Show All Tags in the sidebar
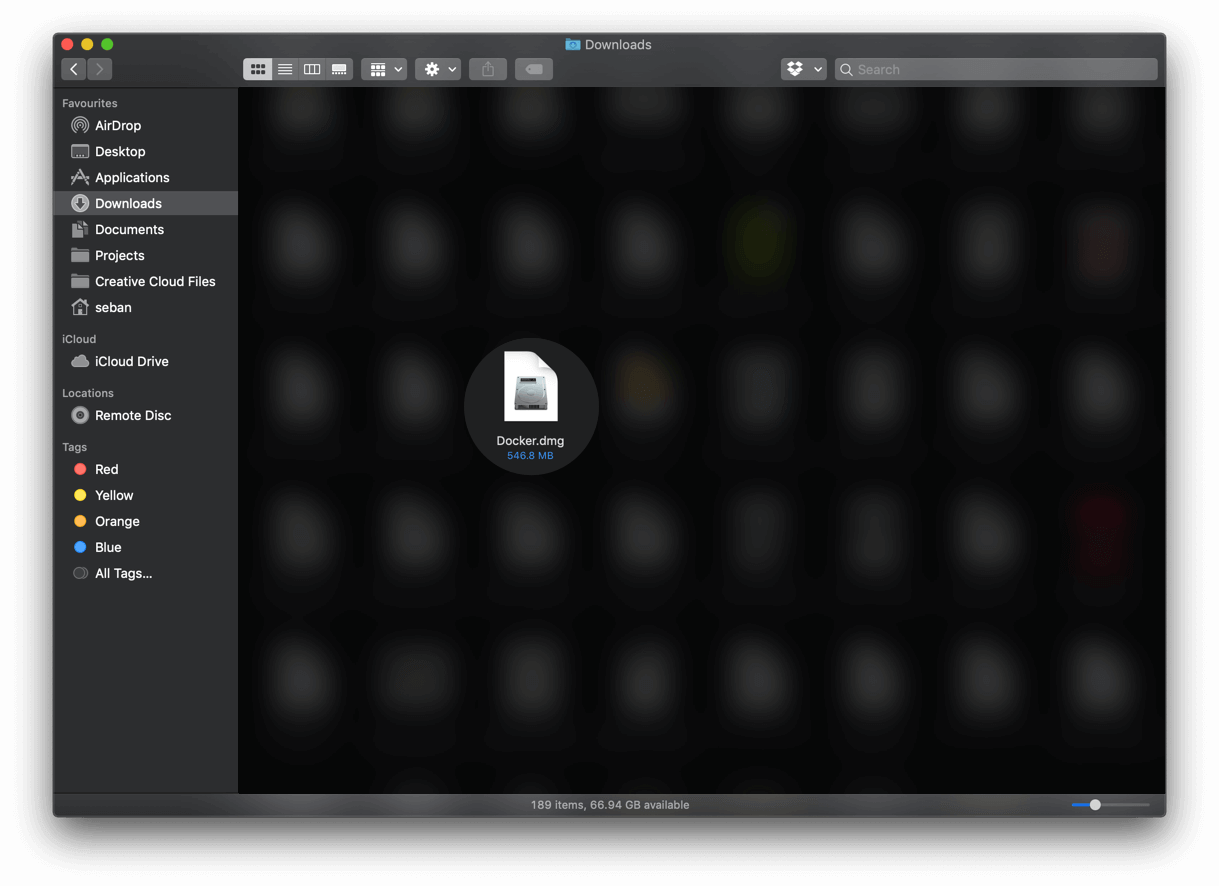This screenshot has height=886, width=1219. pyautogui.click(x=145, y=573)
